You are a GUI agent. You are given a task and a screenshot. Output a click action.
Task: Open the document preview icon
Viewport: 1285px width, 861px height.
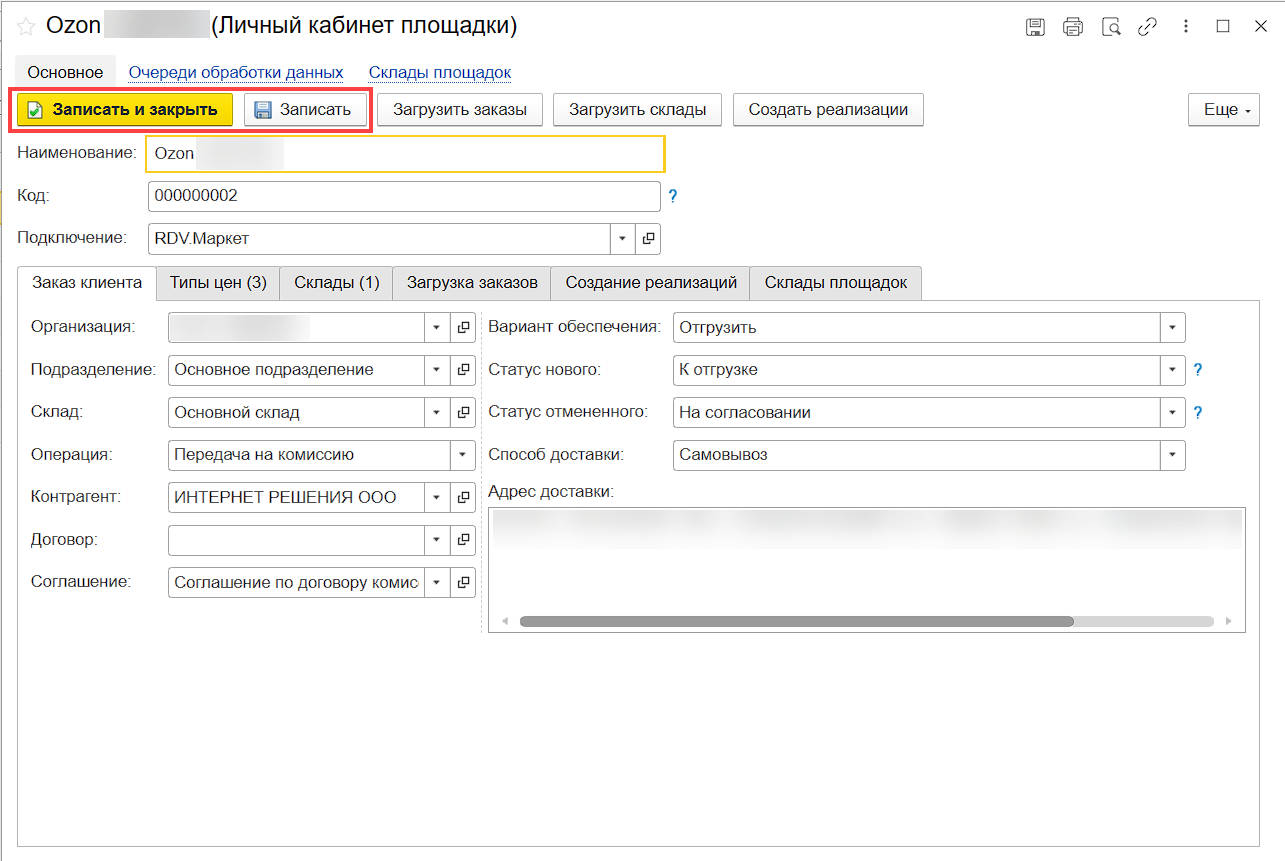click(1111, 27)
